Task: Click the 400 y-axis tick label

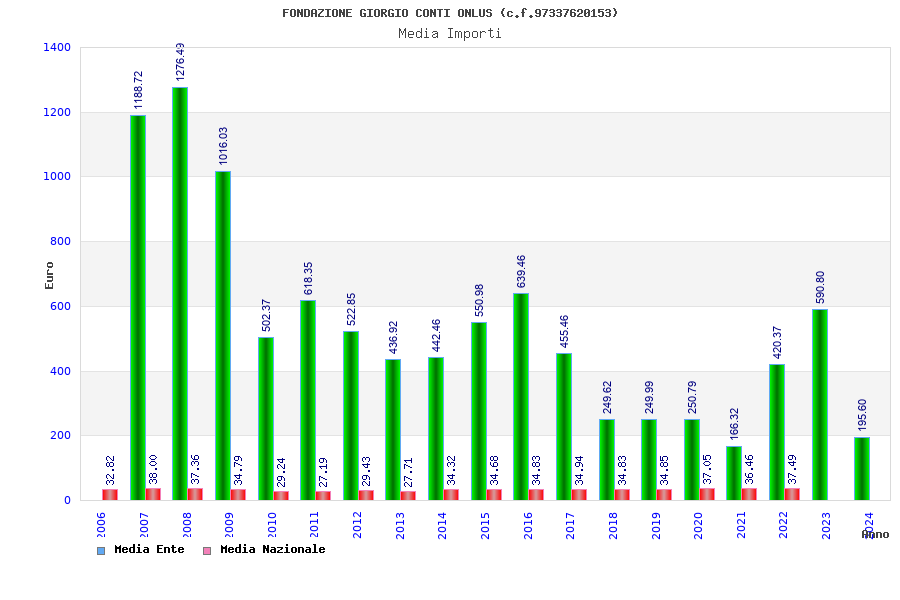Action: (60, 371)
